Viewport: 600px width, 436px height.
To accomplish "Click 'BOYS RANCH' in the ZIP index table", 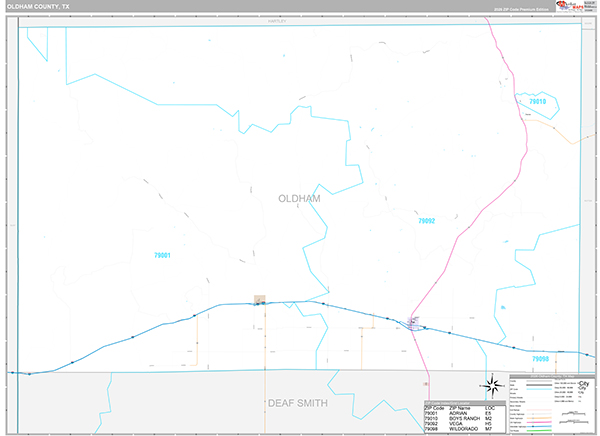I will tap(464, 419).
